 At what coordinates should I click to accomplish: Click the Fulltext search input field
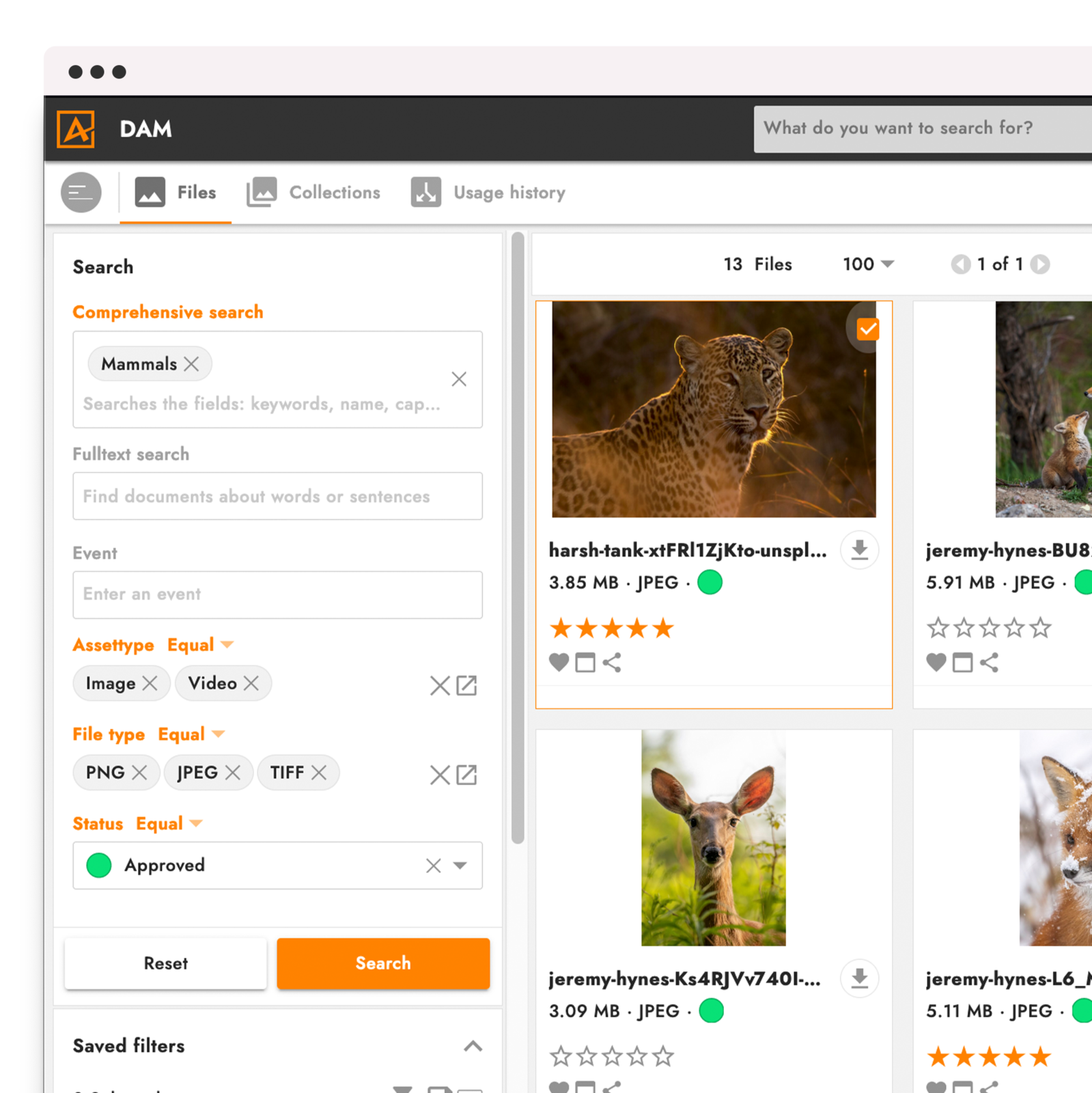point(277,496)
